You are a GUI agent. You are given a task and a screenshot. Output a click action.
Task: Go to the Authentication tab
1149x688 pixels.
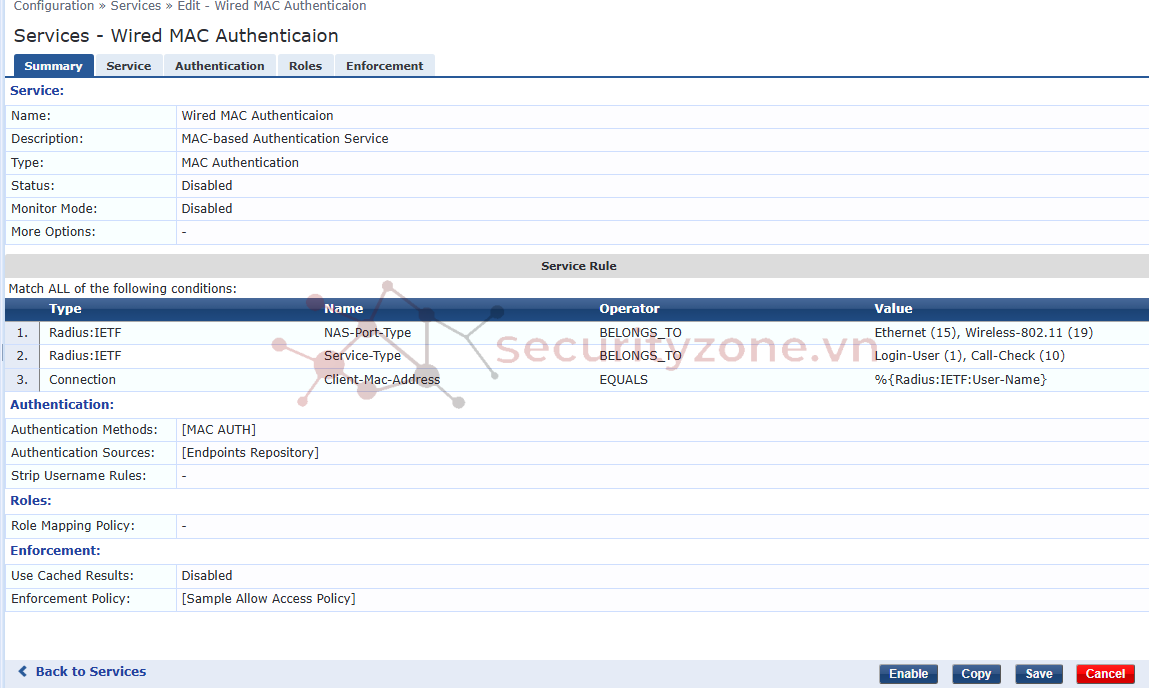pos(220,66)
